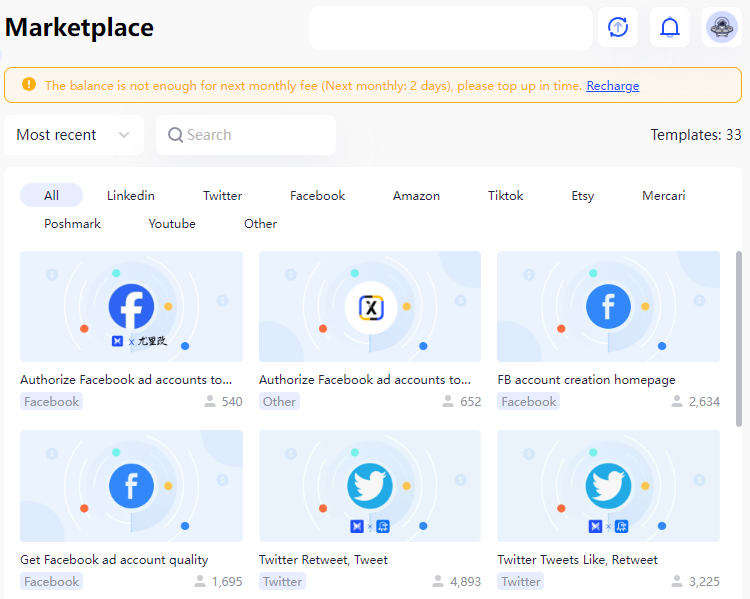Screen dimensions: 750x599
Task: Select the All category tab
Action: pyautogui.click(x=51, y=195)
